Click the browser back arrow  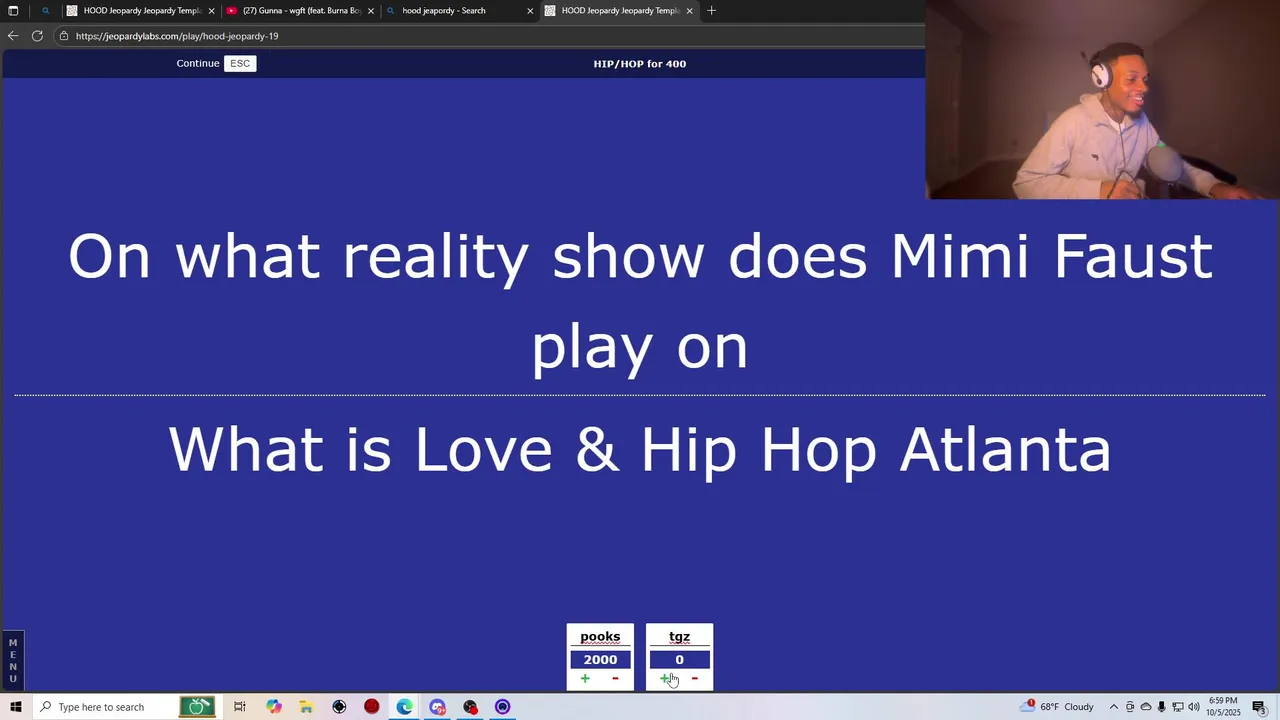tap(13, 36)
